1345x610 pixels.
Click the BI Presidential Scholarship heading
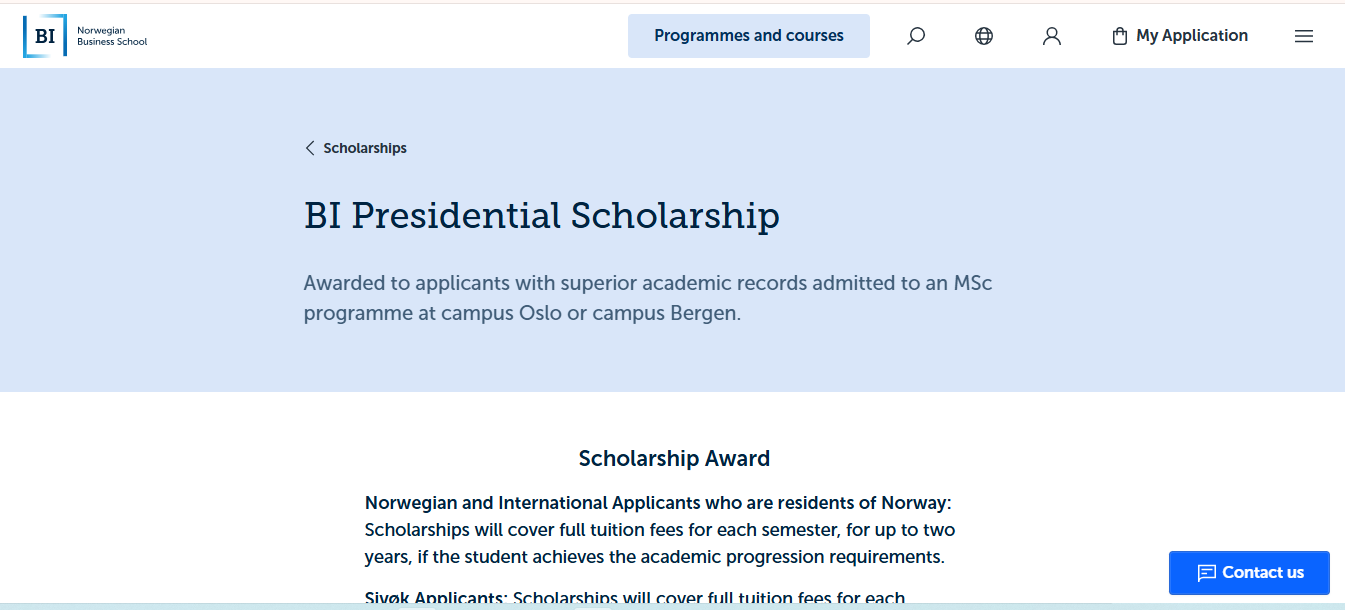coord(541,215)
